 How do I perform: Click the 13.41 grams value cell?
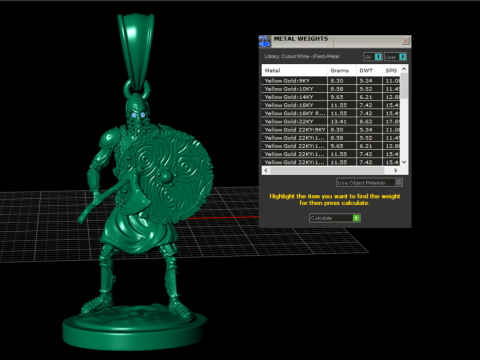(x=342, y=121)
